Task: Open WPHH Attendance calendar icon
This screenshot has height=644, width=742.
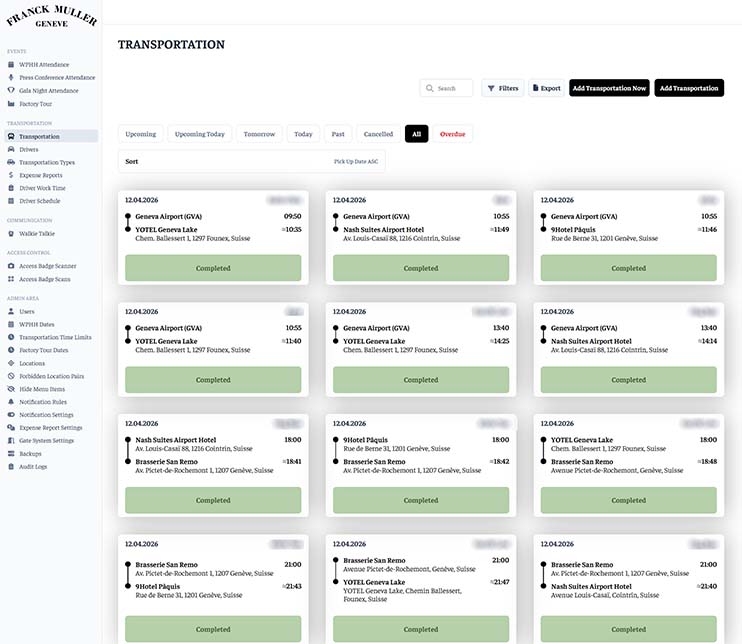Action: [11, 64]
